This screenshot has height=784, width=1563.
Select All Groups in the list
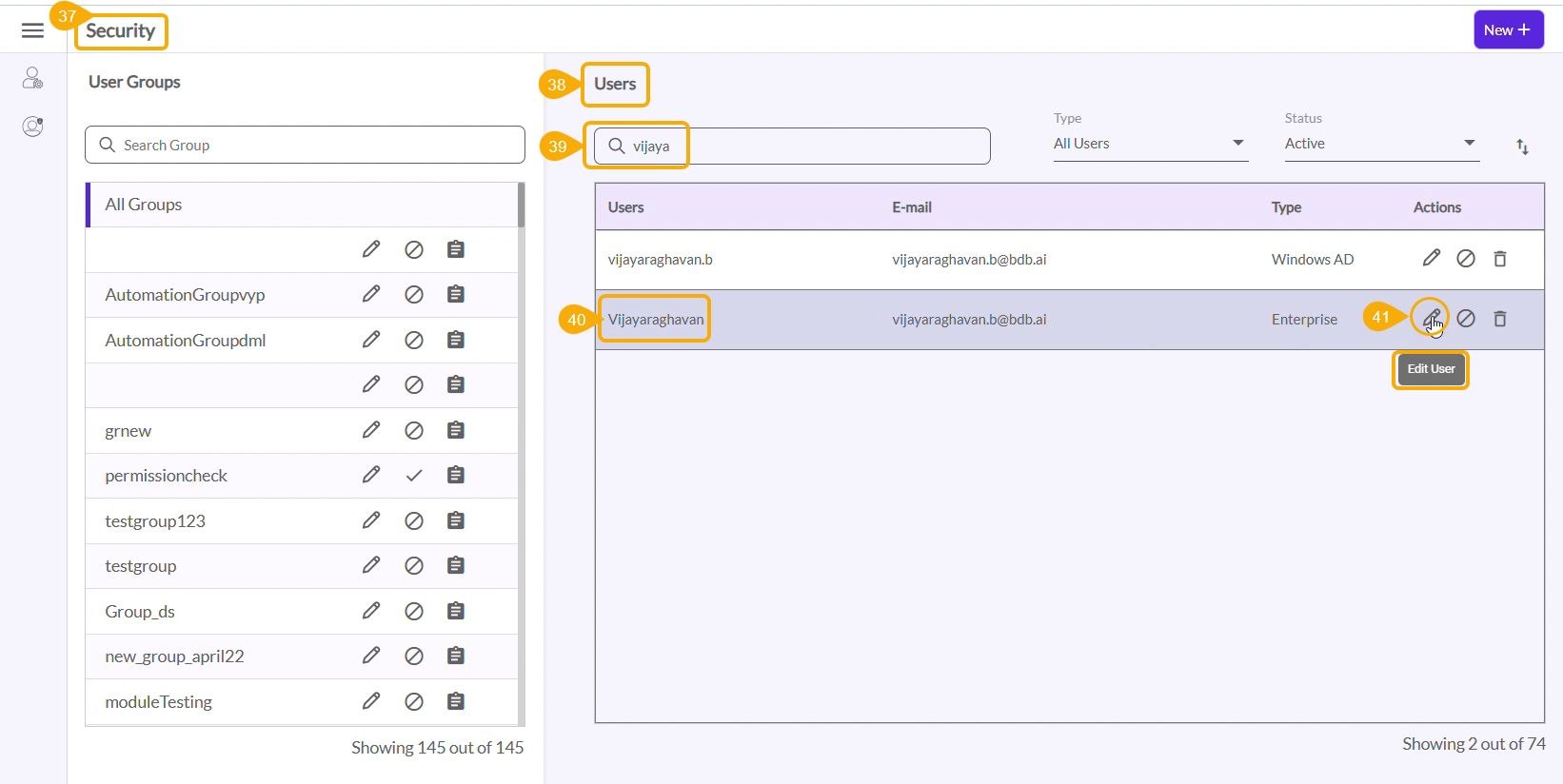pyautogui.click(x=144, y=205)
